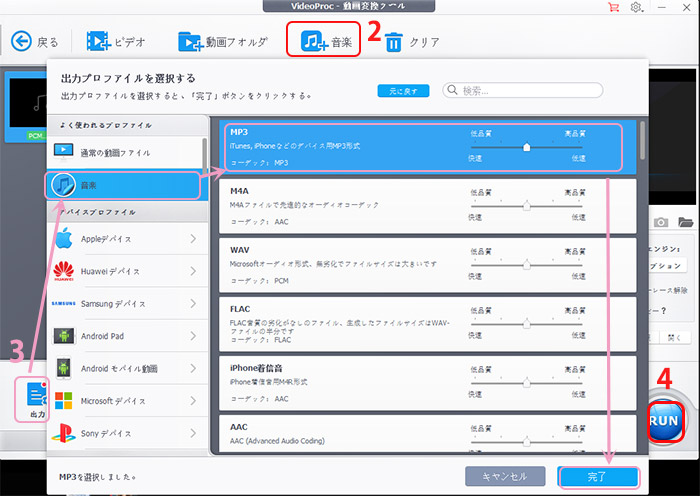
Task: Expand the Appleデバイス chevron
Action: pos(193,239)
